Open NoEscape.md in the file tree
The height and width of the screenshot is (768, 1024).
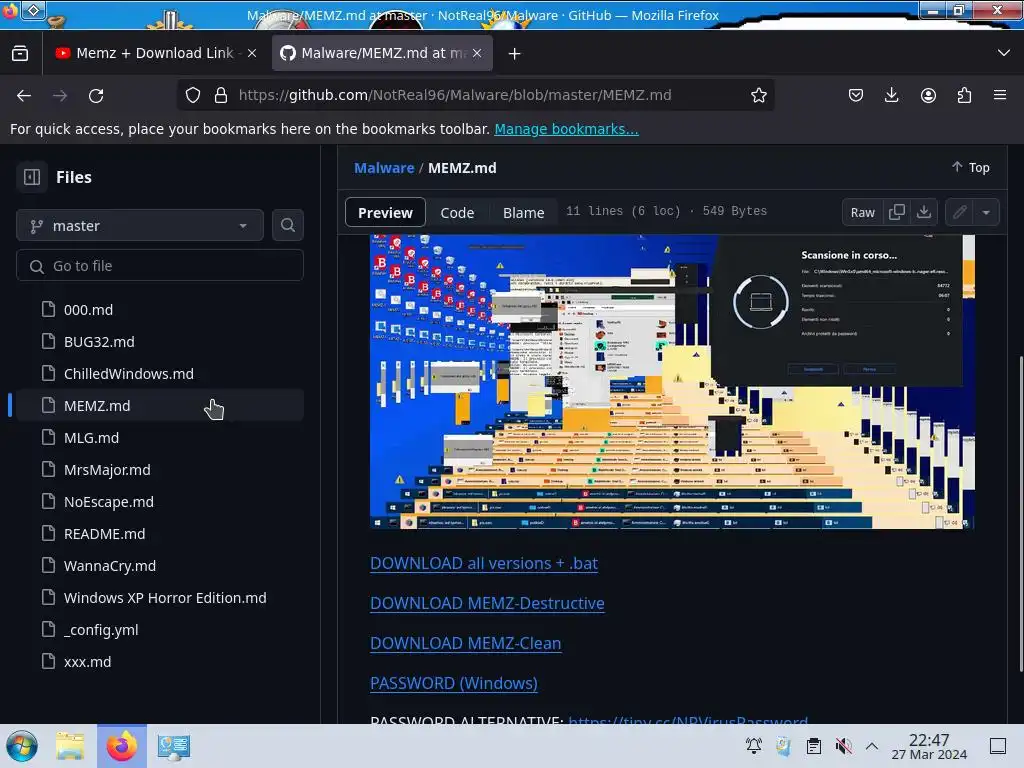160,501
